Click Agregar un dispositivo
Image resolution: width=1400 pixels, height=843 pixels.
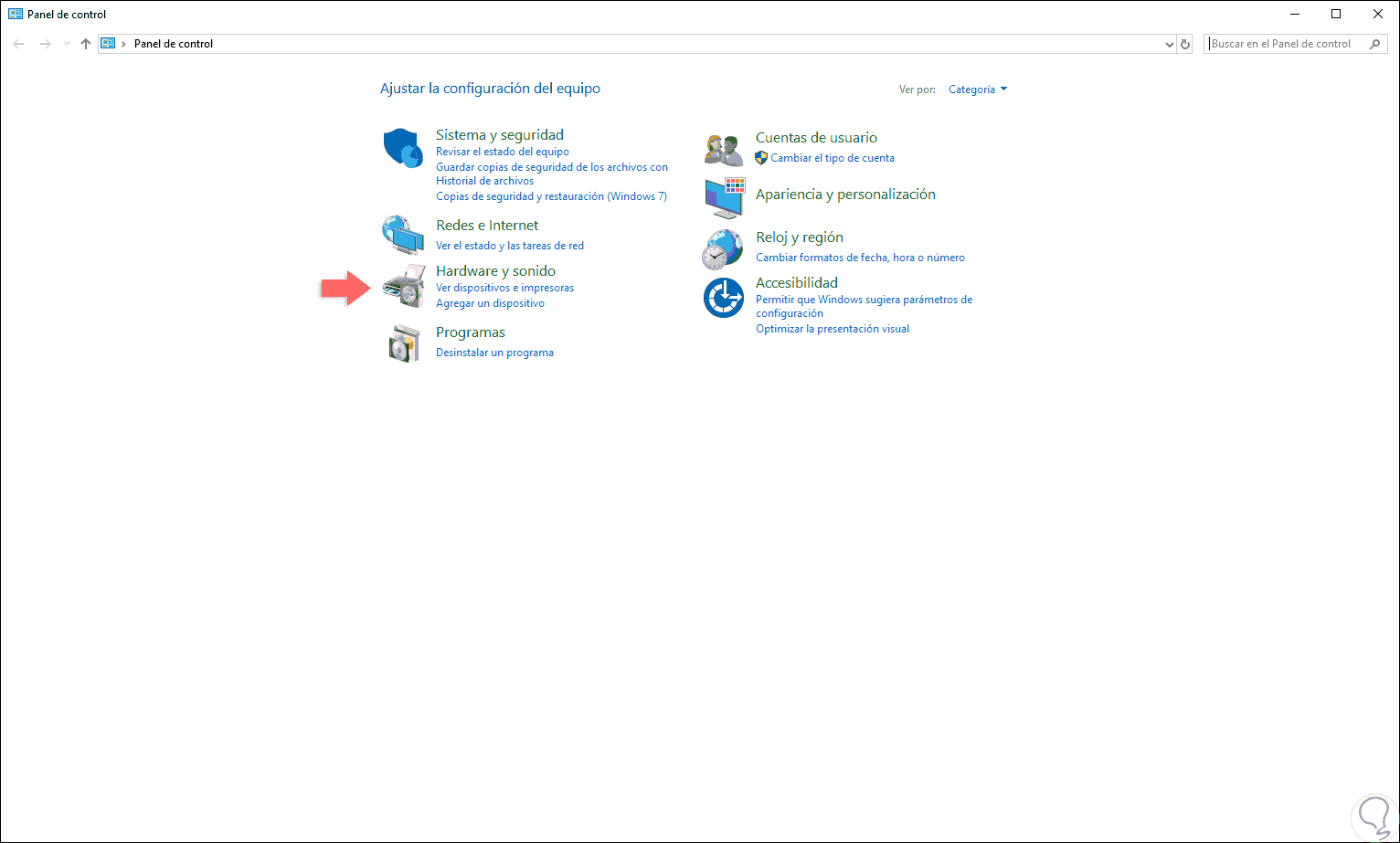coord(490,303)
